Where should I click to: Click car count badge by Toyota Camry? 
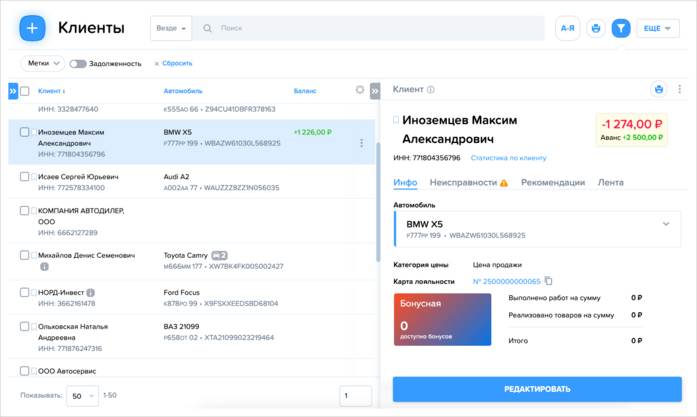pyautogui.click(x=219, y=255)
